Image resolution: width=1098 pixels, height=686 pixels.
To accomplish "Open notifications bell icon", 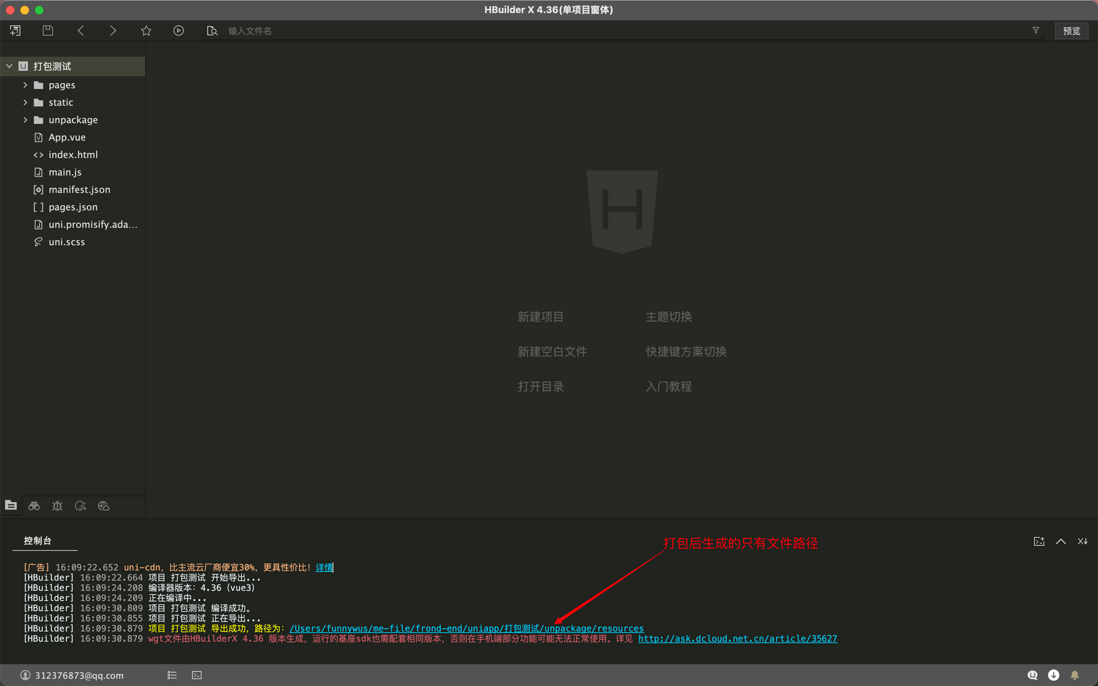I will (1075, 676).
